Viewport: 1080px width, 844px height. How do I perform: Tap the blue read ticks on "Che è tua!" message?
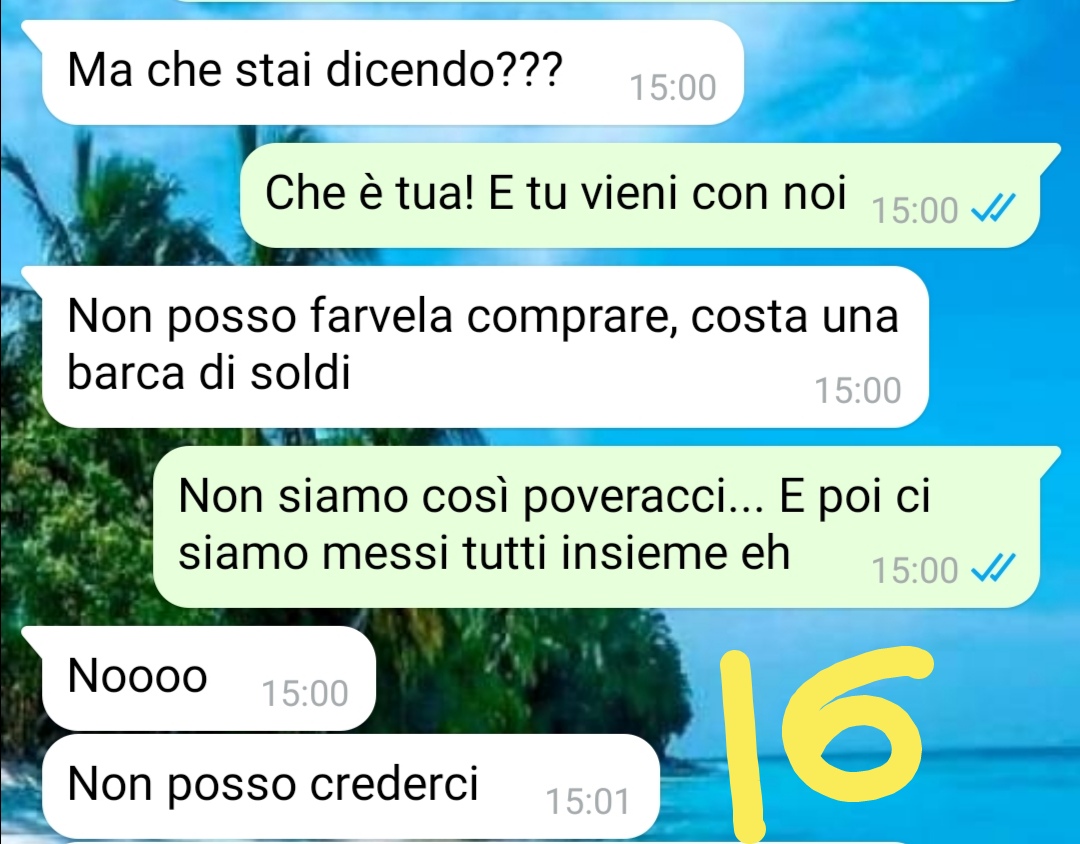pyautogui.click(x=993, y=208)
